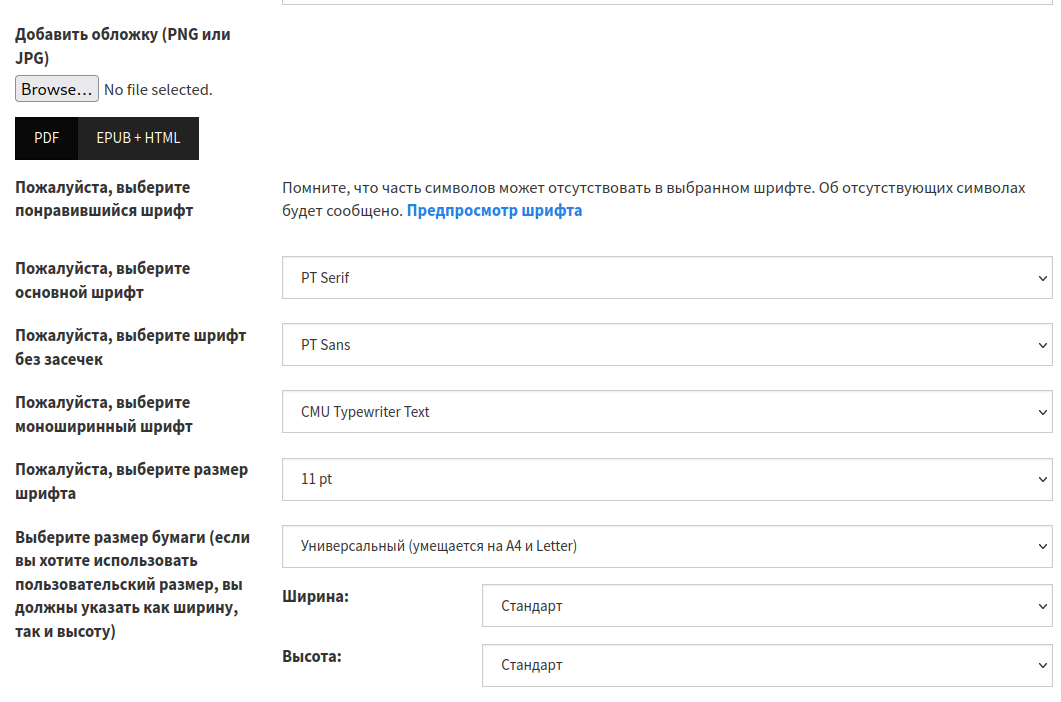Open the Предпросмотр шрифта link

point(494,211)
